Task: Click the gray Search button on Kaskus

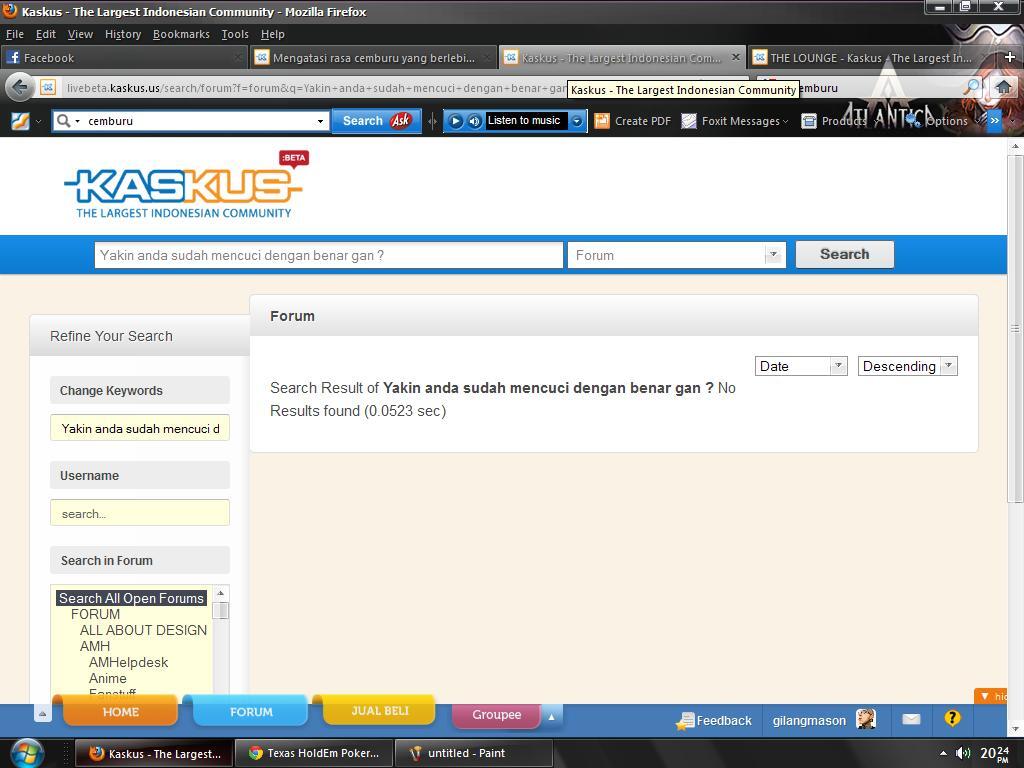Action: point(844,254)
